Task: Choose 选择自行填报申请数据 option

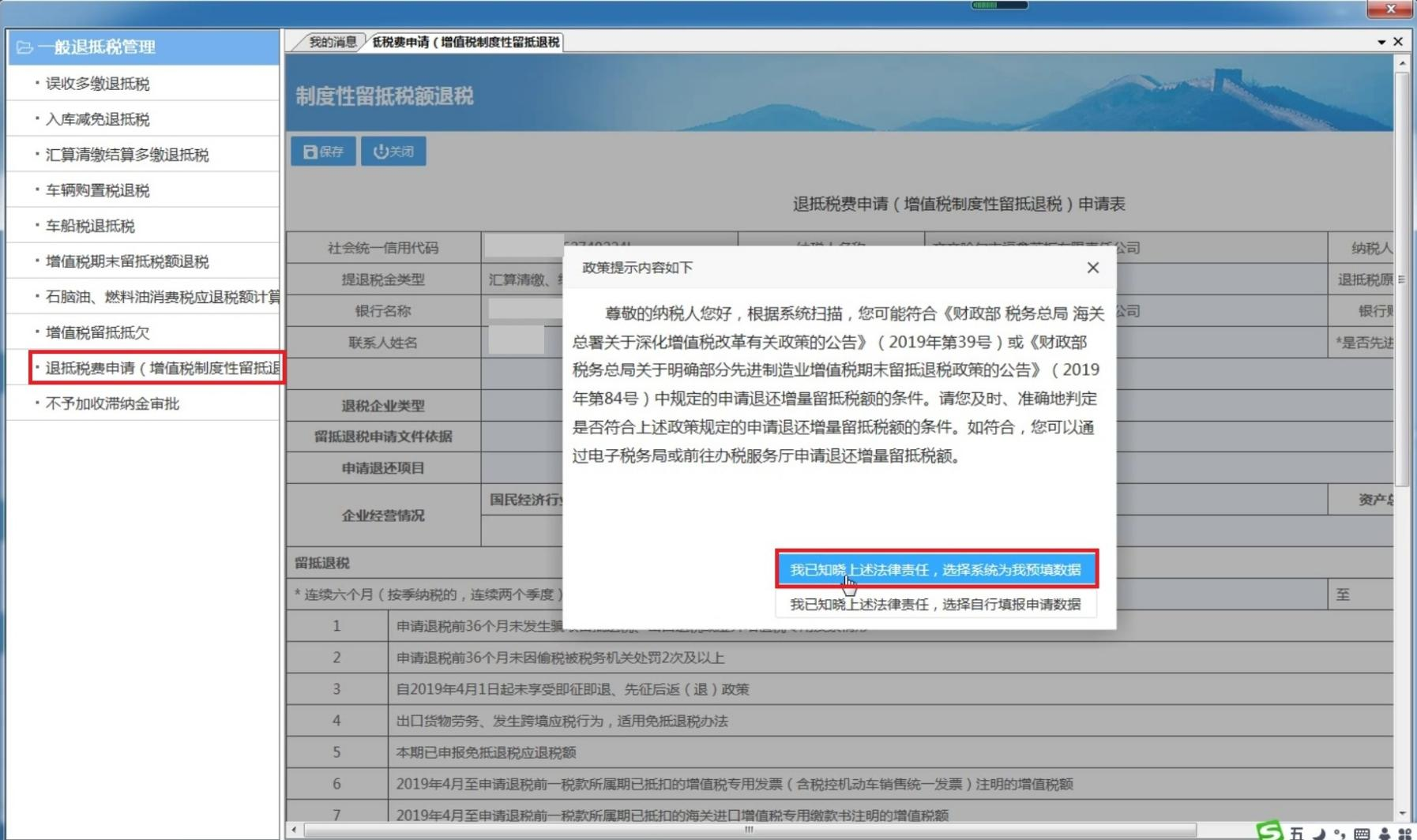Action: pos(936,605)
